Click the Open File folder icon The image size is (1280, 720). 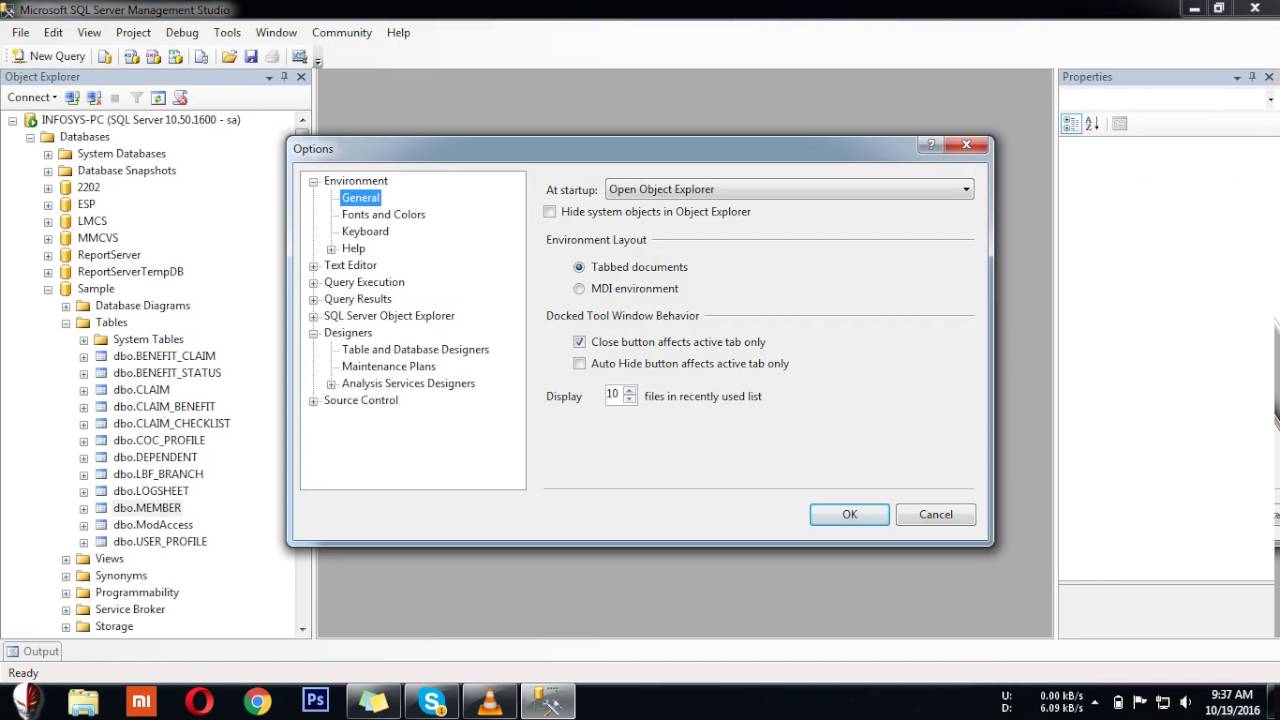pos(229,56)
